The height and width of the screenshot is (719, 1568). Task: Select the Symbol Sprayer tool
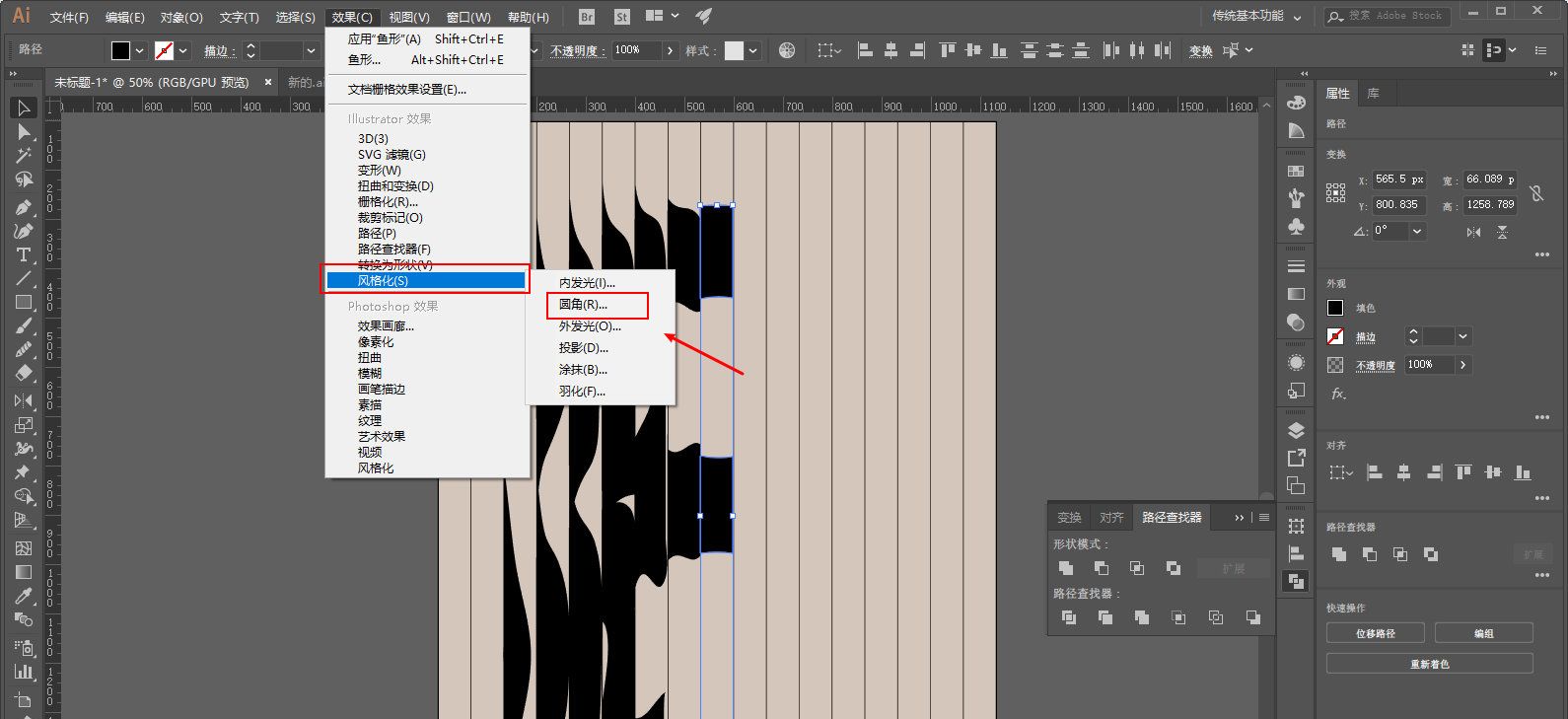tap(24, 647)
